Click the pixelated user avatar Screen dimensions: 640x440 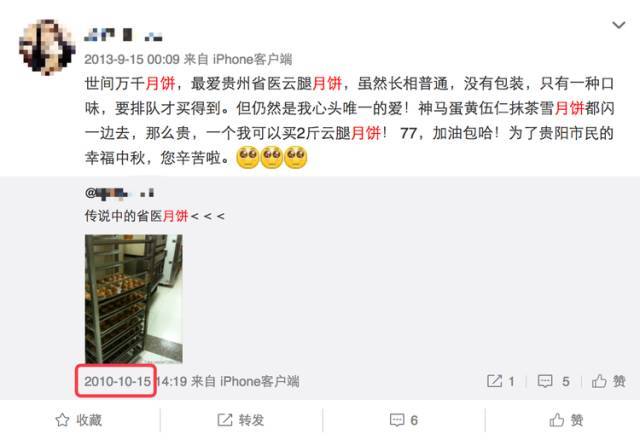[x=47, y=47]
